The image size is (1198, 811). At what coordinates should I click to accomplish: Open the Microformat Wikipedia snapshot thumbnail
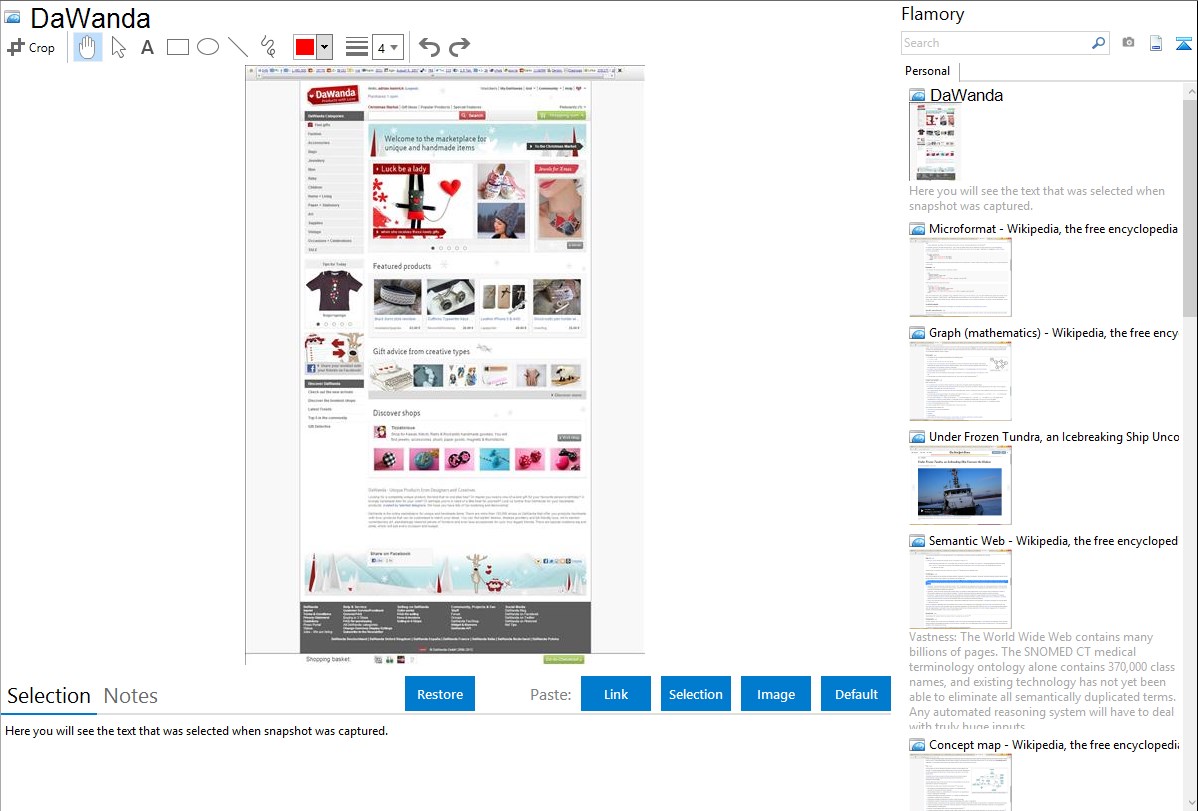(960, 277)
